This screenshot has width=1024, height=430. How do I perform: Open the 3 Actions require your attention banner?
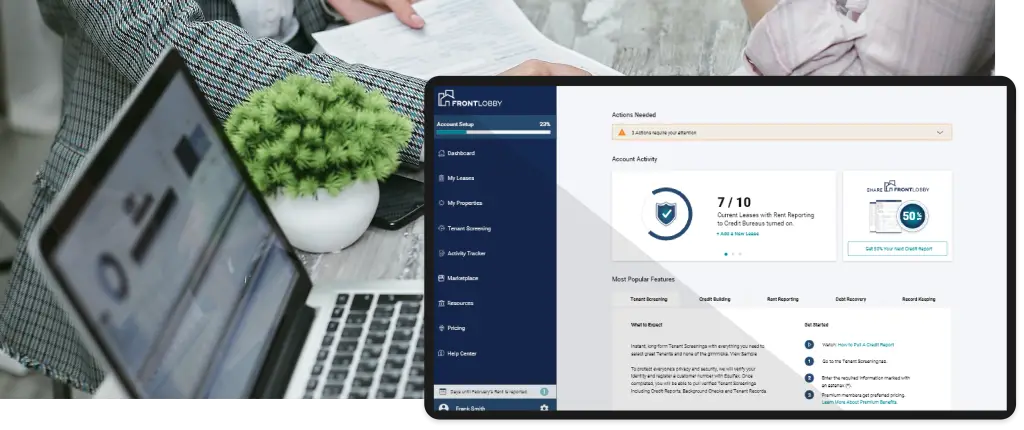[782, 132]
